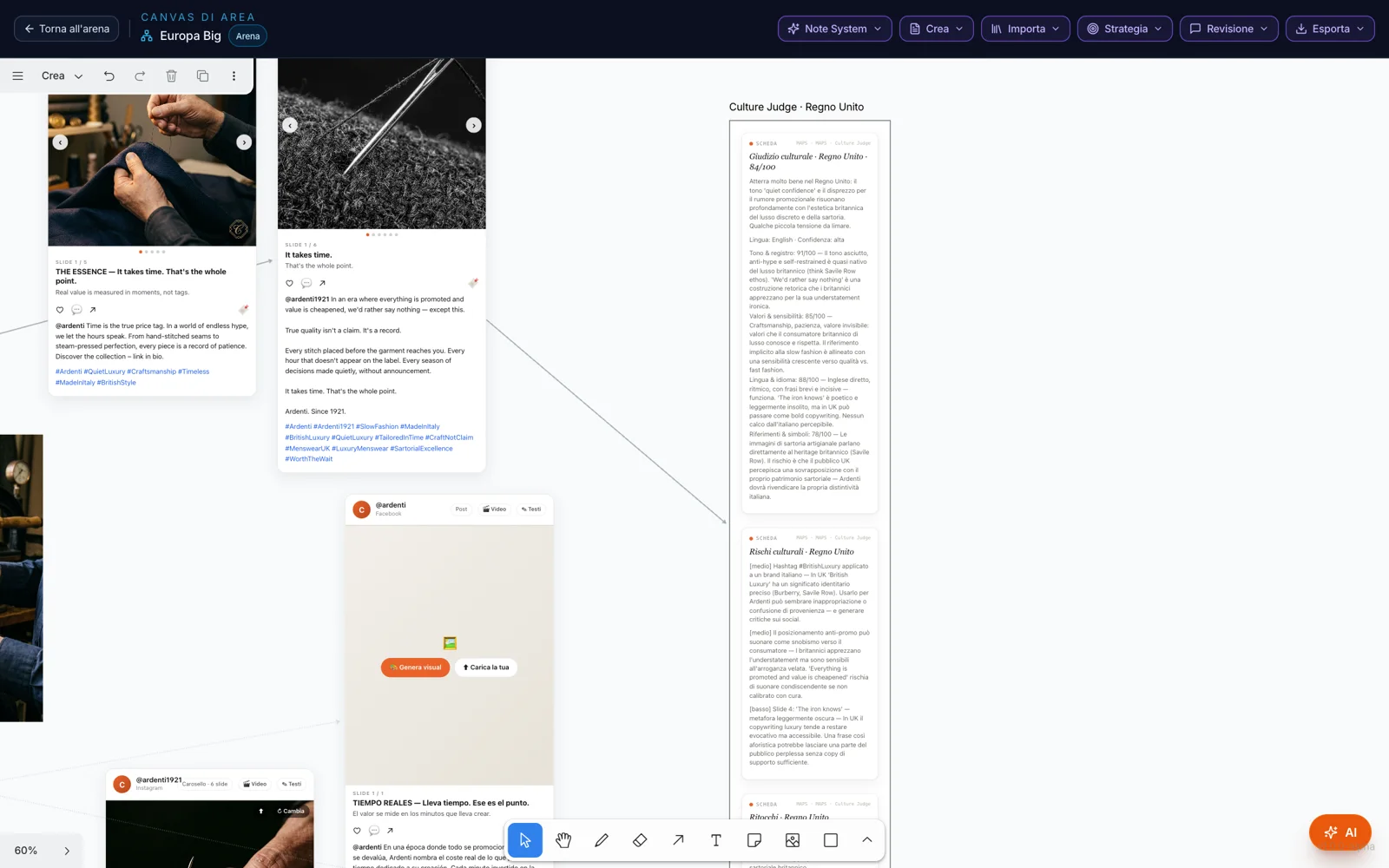The width and height of the screenshot is (1389, 868).
Task: Expand the Strategia dropdown
Action: (x=1125, y=29)
